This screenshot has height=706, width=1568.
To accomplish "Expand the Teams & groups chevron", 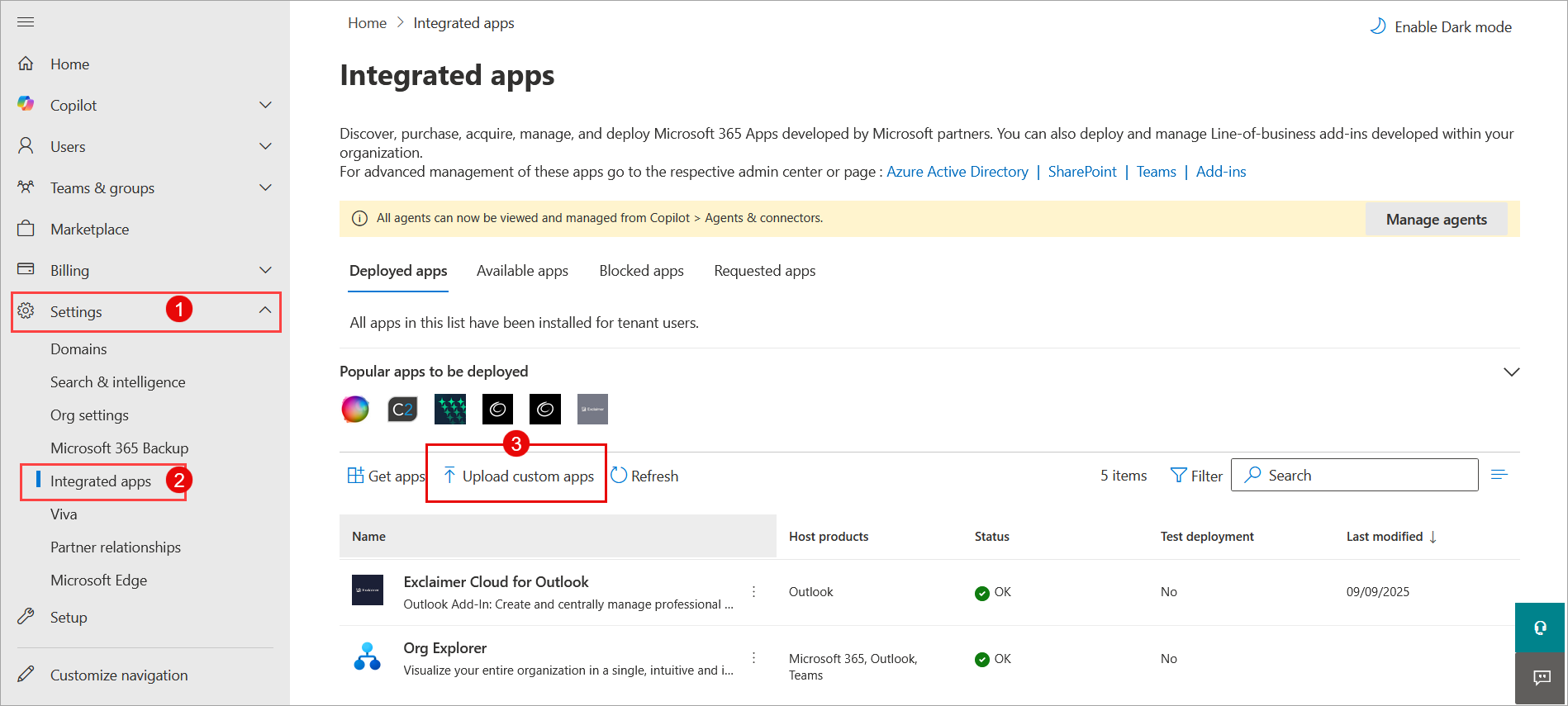I will [265, 187].
